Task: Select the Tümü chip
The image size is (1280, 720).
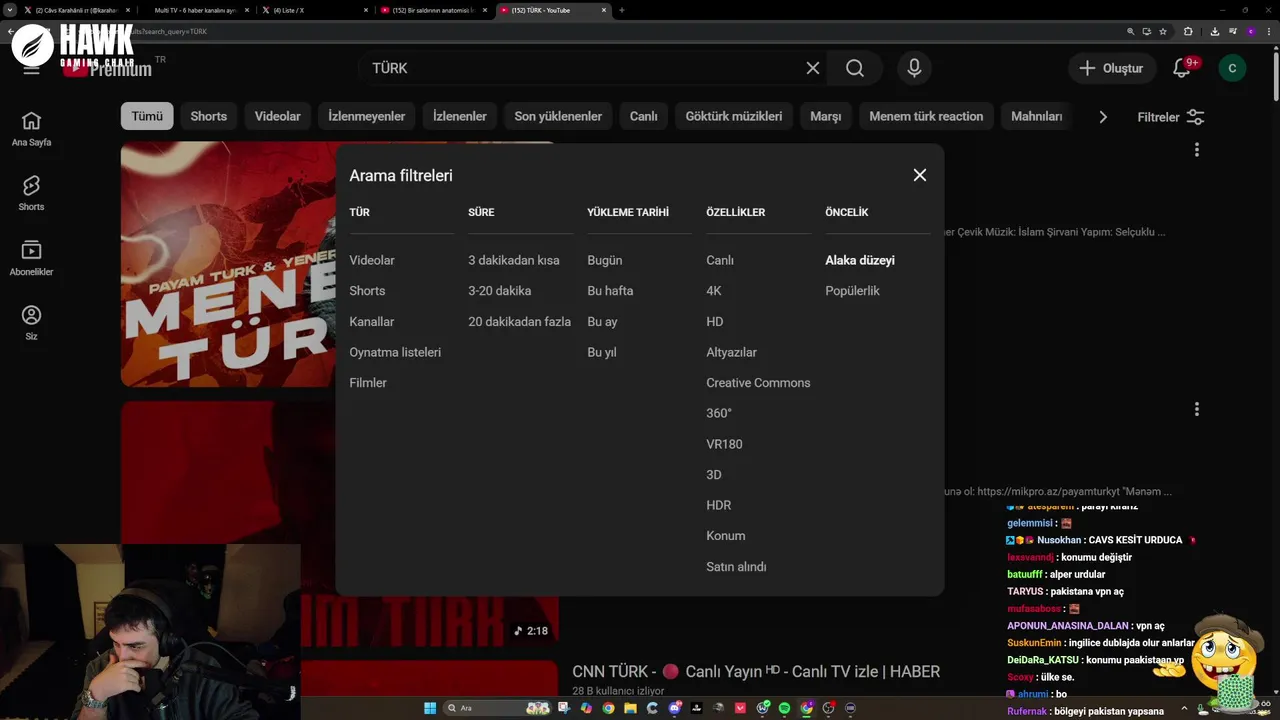Action: (147, 116)
